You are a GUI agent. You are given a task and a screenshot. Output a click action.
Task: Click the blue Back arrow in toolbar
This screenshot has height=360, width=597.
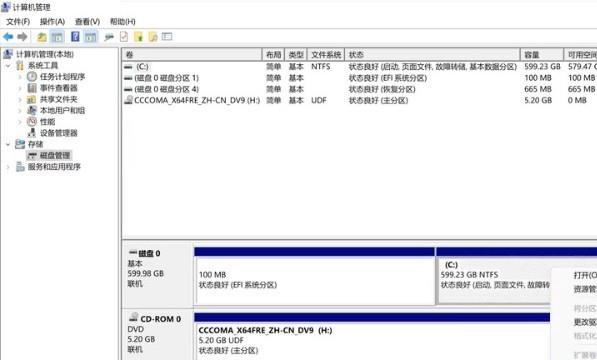click(8, 37)
